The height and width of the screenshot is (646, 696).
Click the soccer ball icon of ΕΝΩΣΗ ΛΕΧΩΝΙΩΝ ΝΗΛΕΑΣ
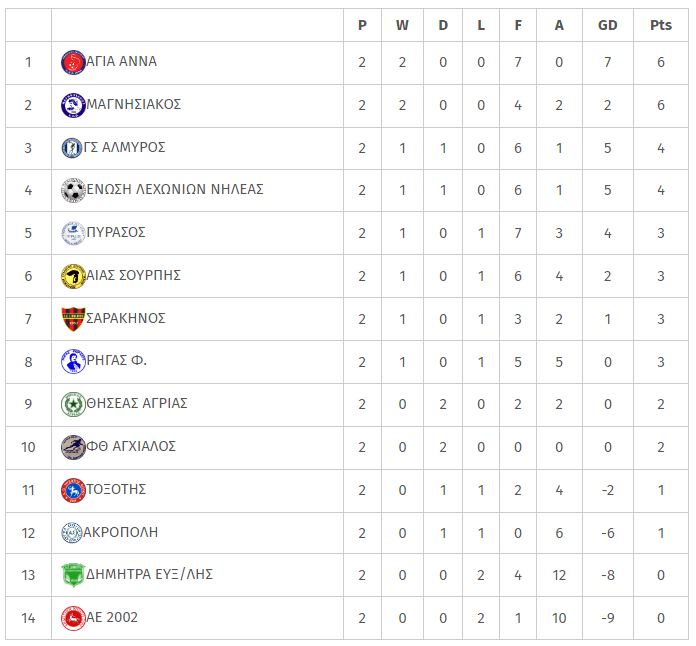click(x=73, y=190)
